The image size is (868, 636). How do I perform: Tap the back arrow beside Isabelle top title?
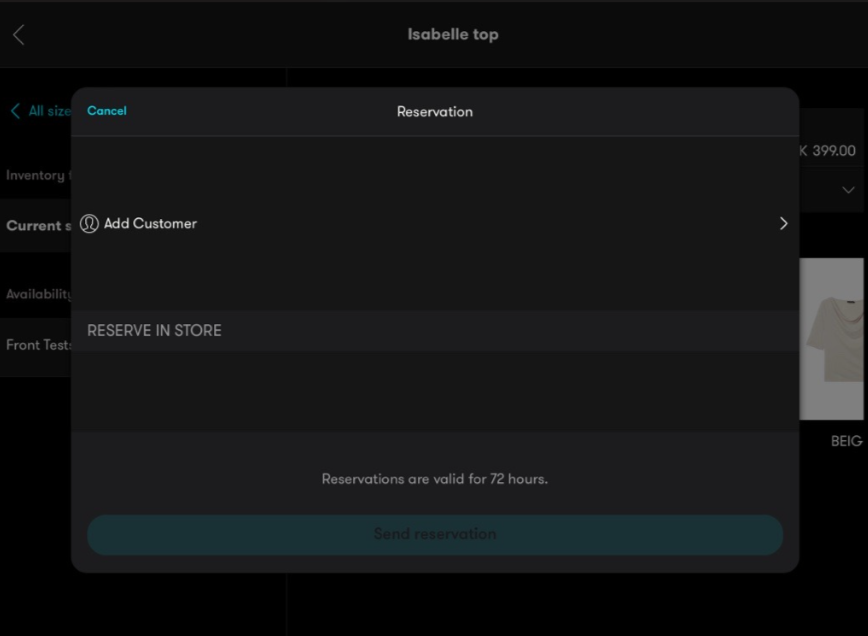16,33
